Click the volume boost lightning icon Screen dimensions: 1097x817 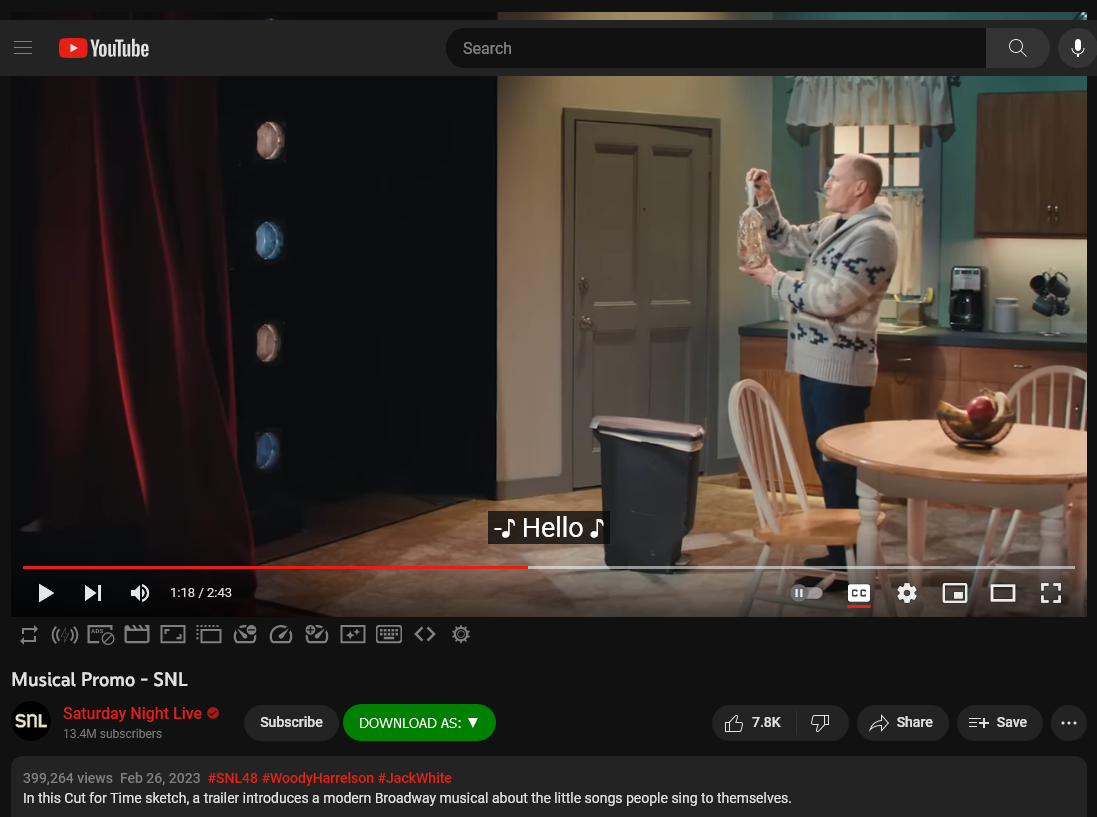[64, 634]
